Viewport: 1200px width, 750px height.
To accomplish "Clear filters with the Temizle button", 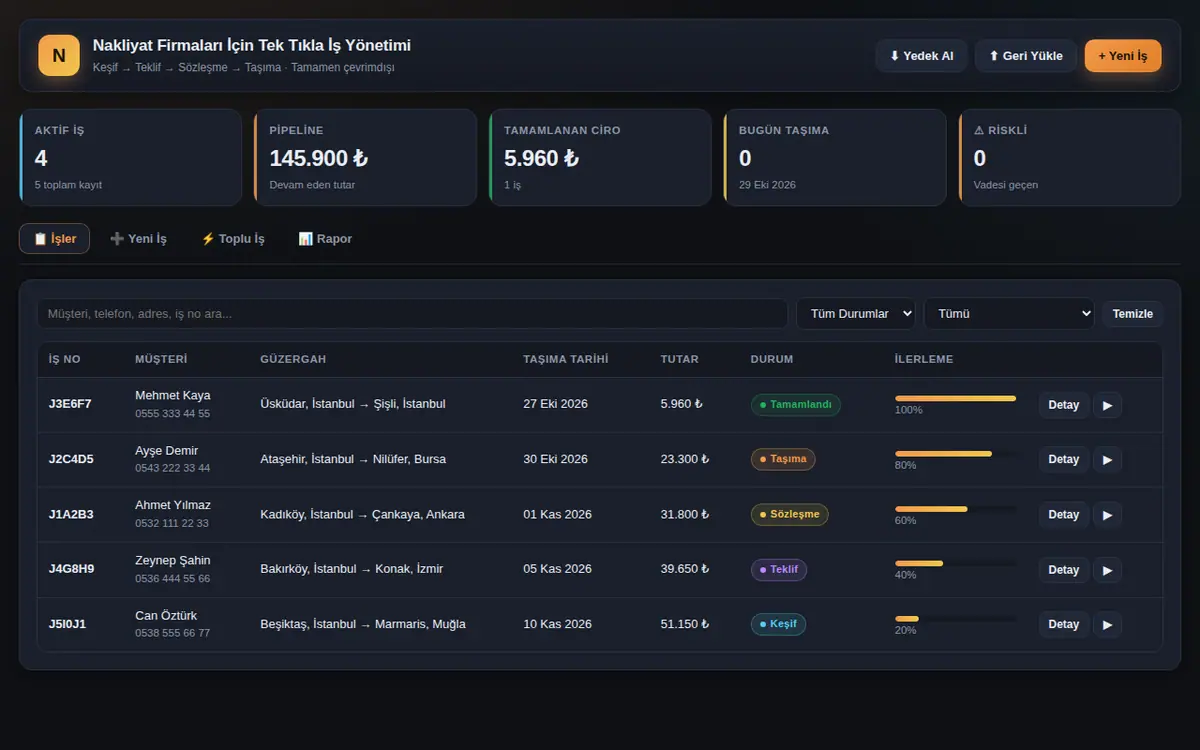I will (x=1133, y=314).
